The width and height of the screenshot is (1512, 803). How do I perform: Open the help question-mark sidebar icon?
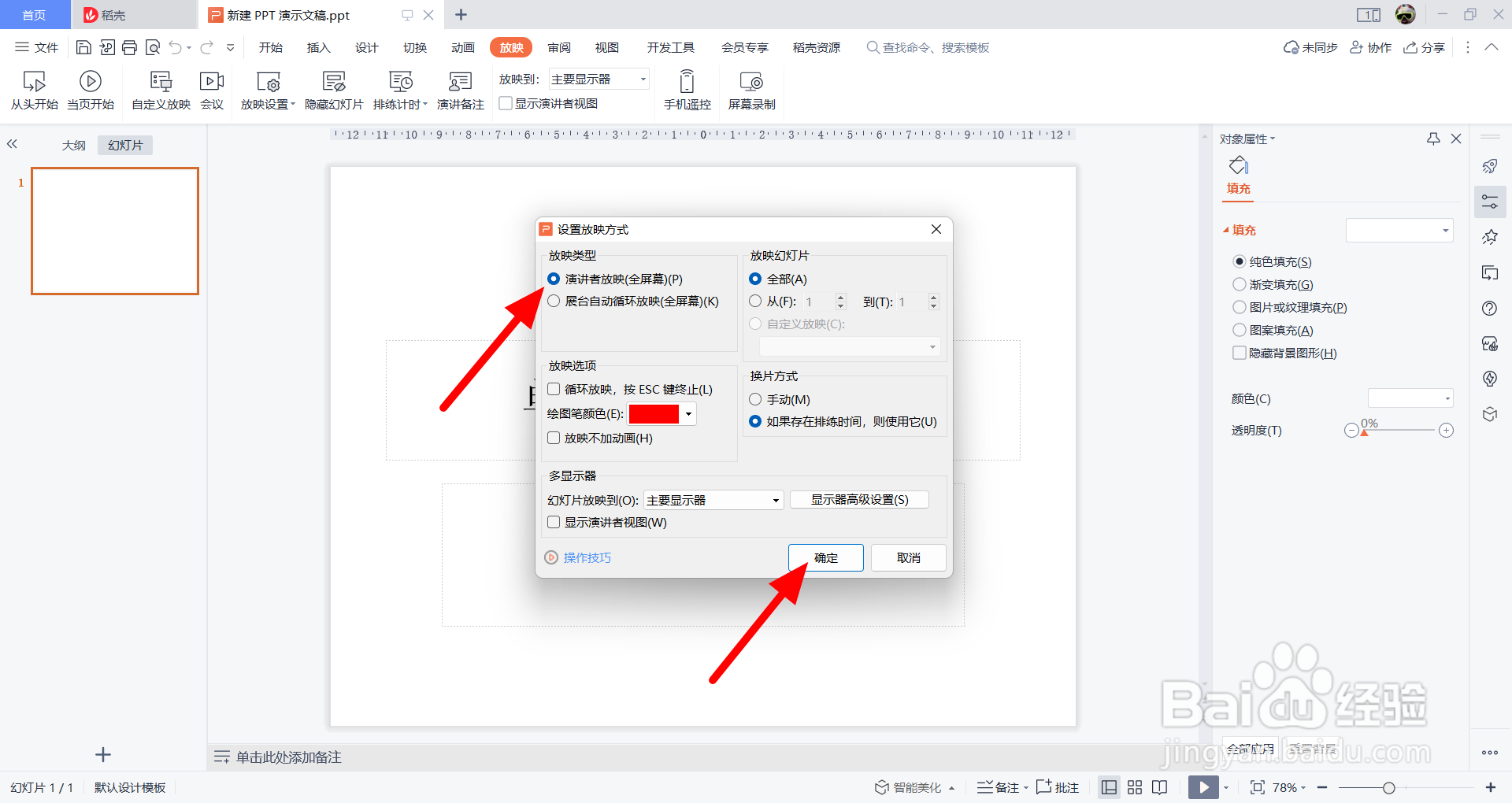pyautogui.click(x=1490, y=308)
